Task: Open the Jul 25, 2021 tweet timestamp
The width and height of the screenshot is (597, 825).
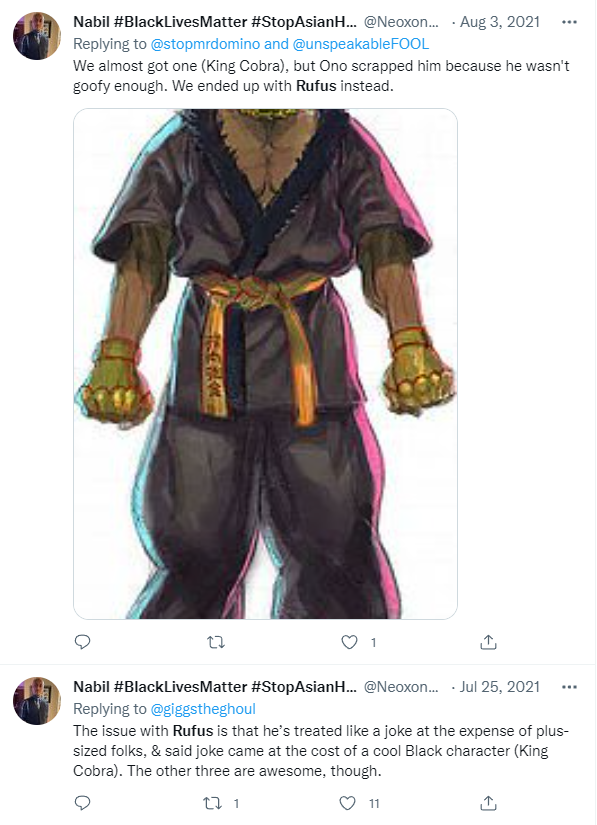Action: click(500, 687)
